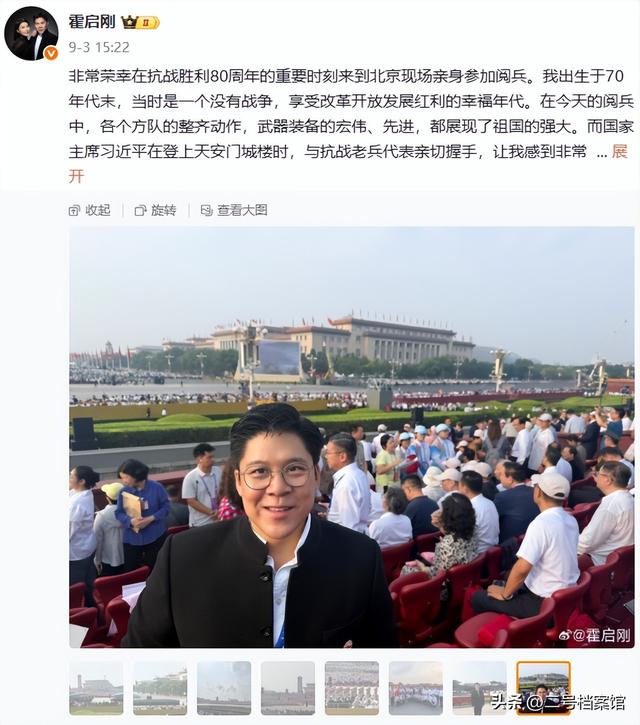Select the third thumbnail with aircraft sky
This screenshot has height=725, width=640.
[x=224, y=688]
